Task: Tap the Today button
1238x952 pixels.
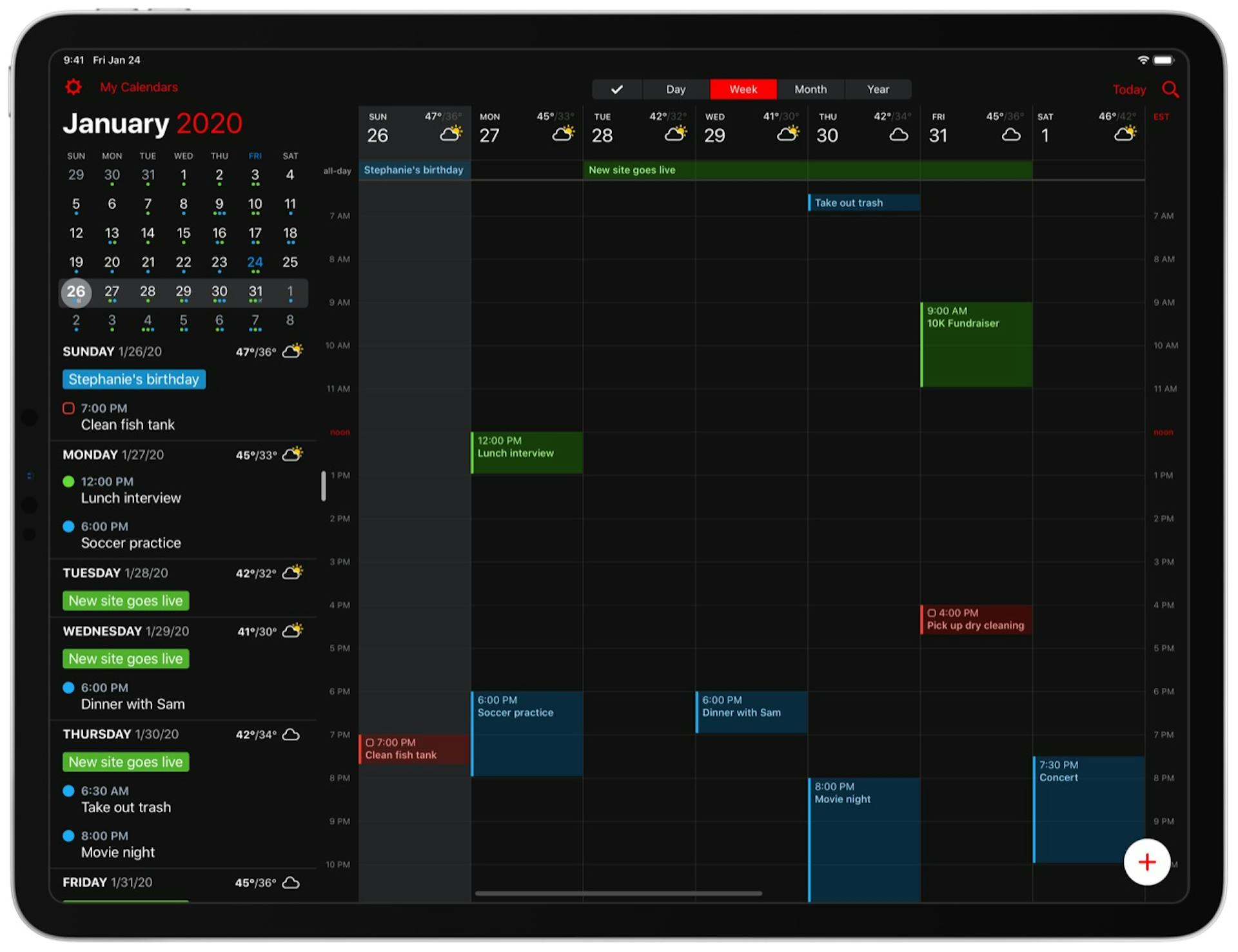Action: point(1129,90)
